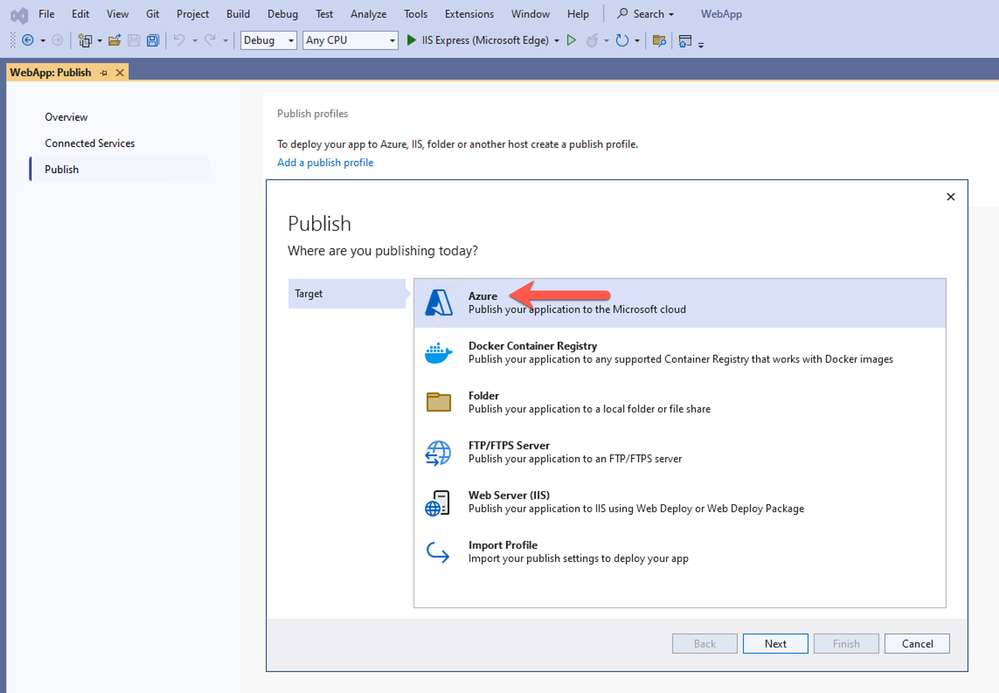Click the Save All icon
999x693 pixels.
coord(153,41)
